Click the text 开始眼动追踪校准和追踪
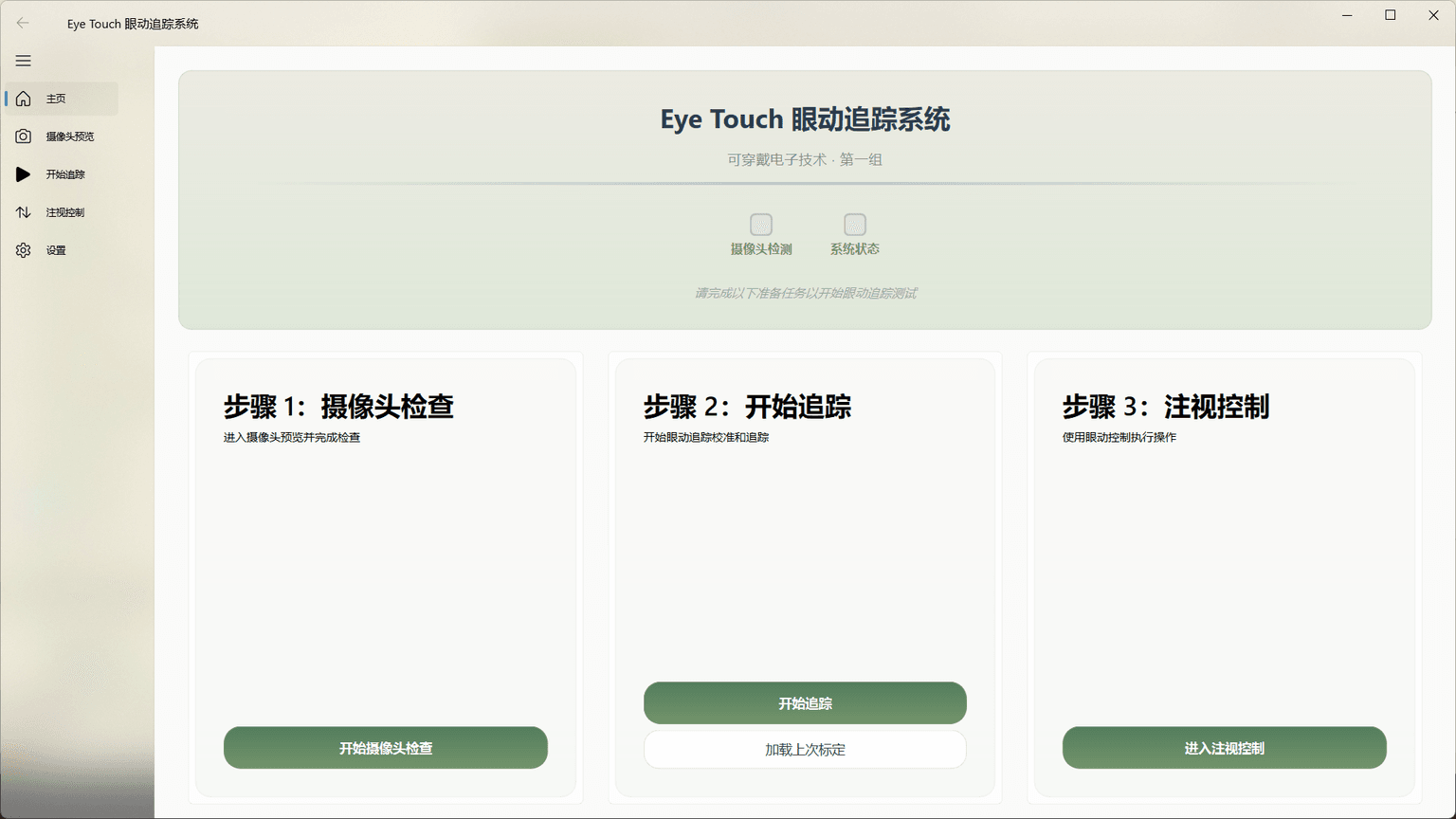1456x819 pixels. [x=706, y=438]
